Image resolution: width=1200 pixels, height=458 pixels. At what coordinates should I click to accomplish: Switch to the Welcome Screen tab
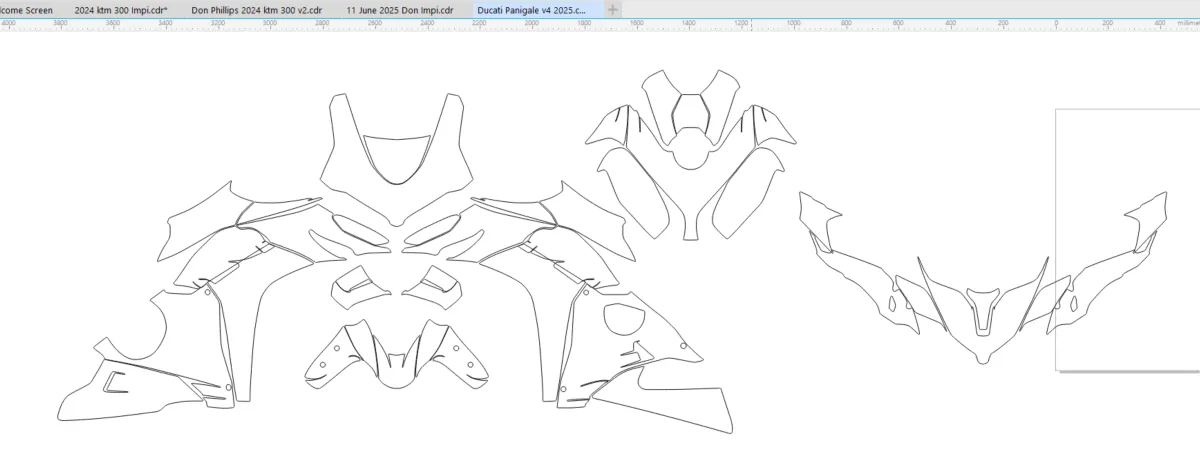point(27,9)
